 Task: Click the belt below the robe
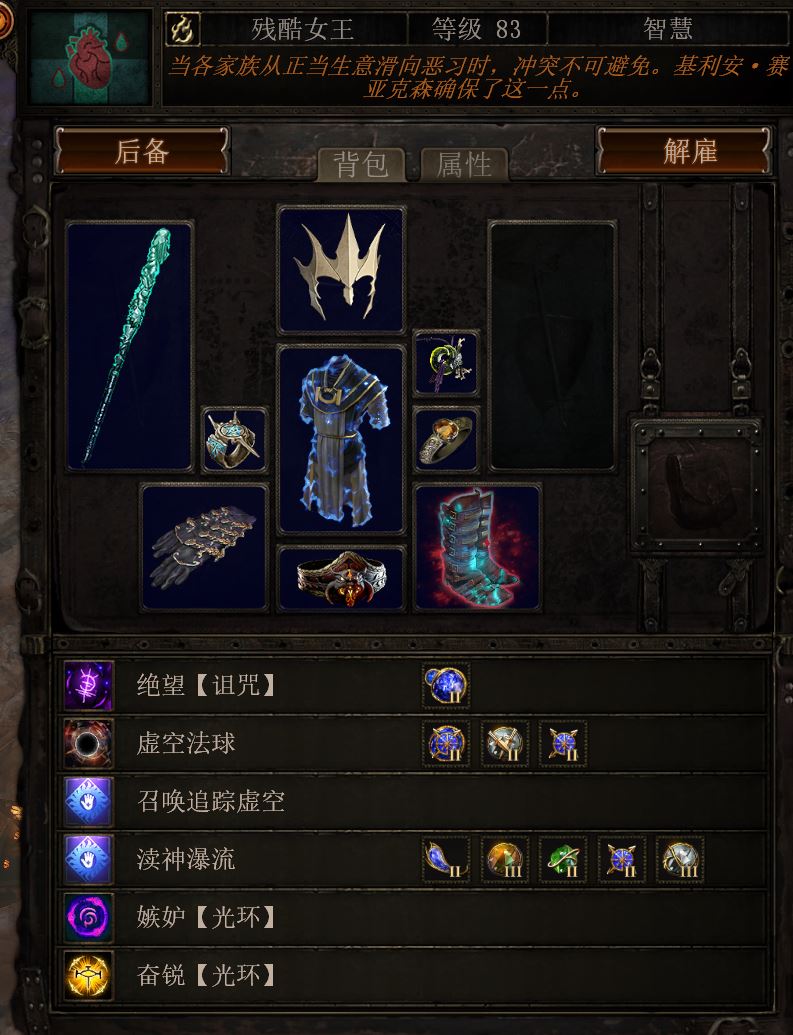(x=341, y=578)
